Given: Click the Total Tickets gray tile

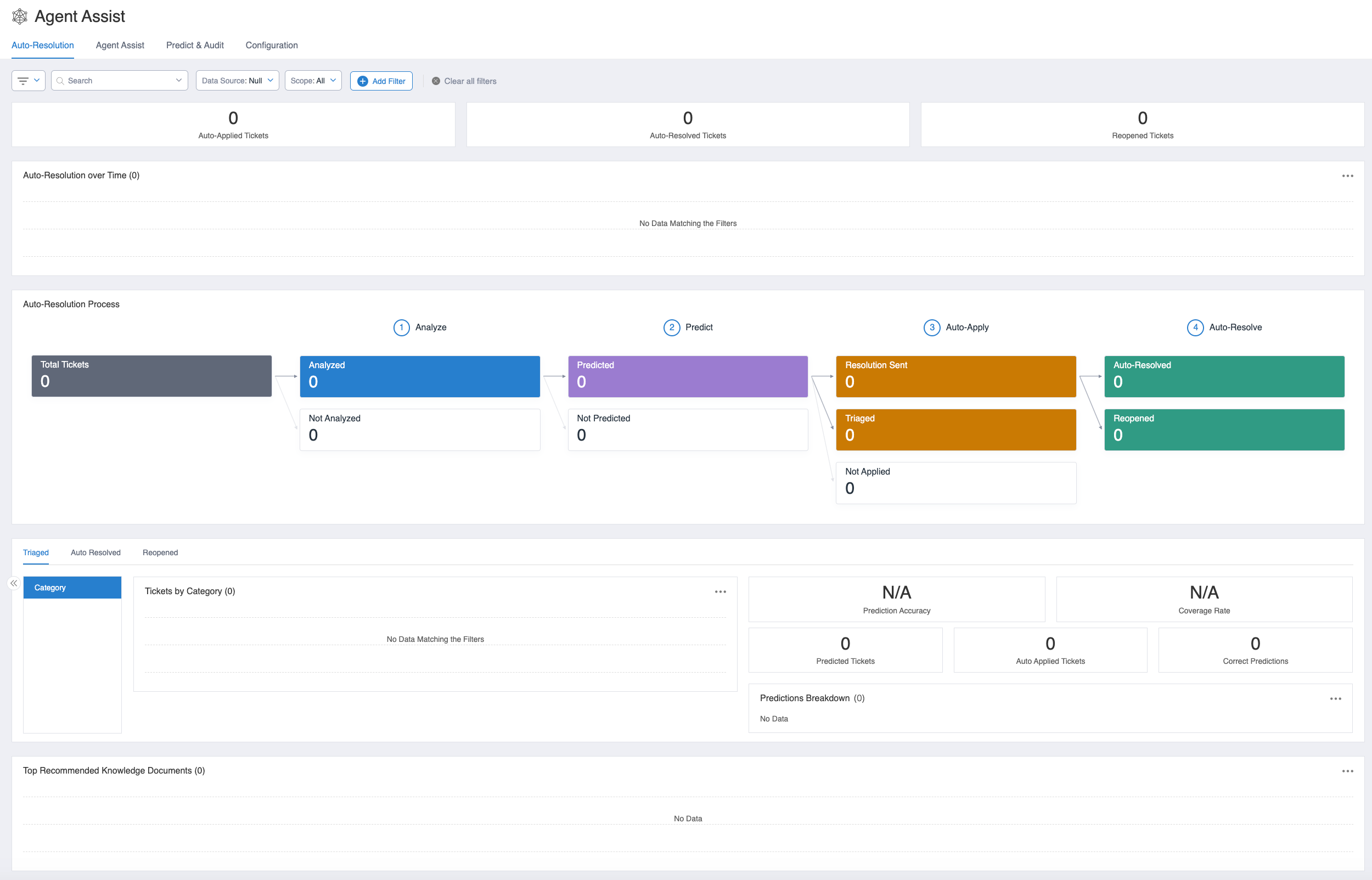Looking at the screenshot, I should pos(151,376).
